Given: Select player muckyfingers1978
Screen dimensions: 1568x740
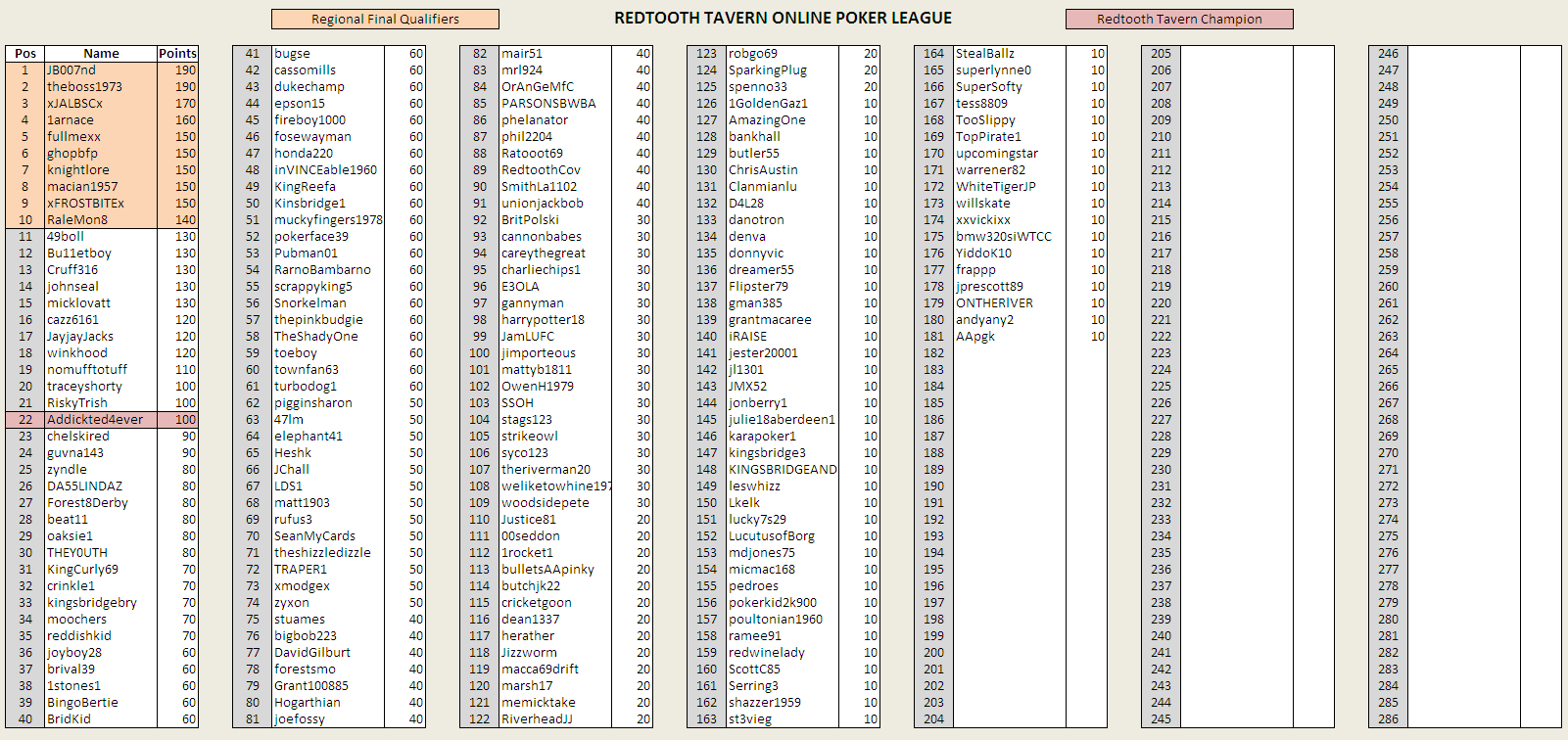Looking at the screenshot, I should 328,219.
